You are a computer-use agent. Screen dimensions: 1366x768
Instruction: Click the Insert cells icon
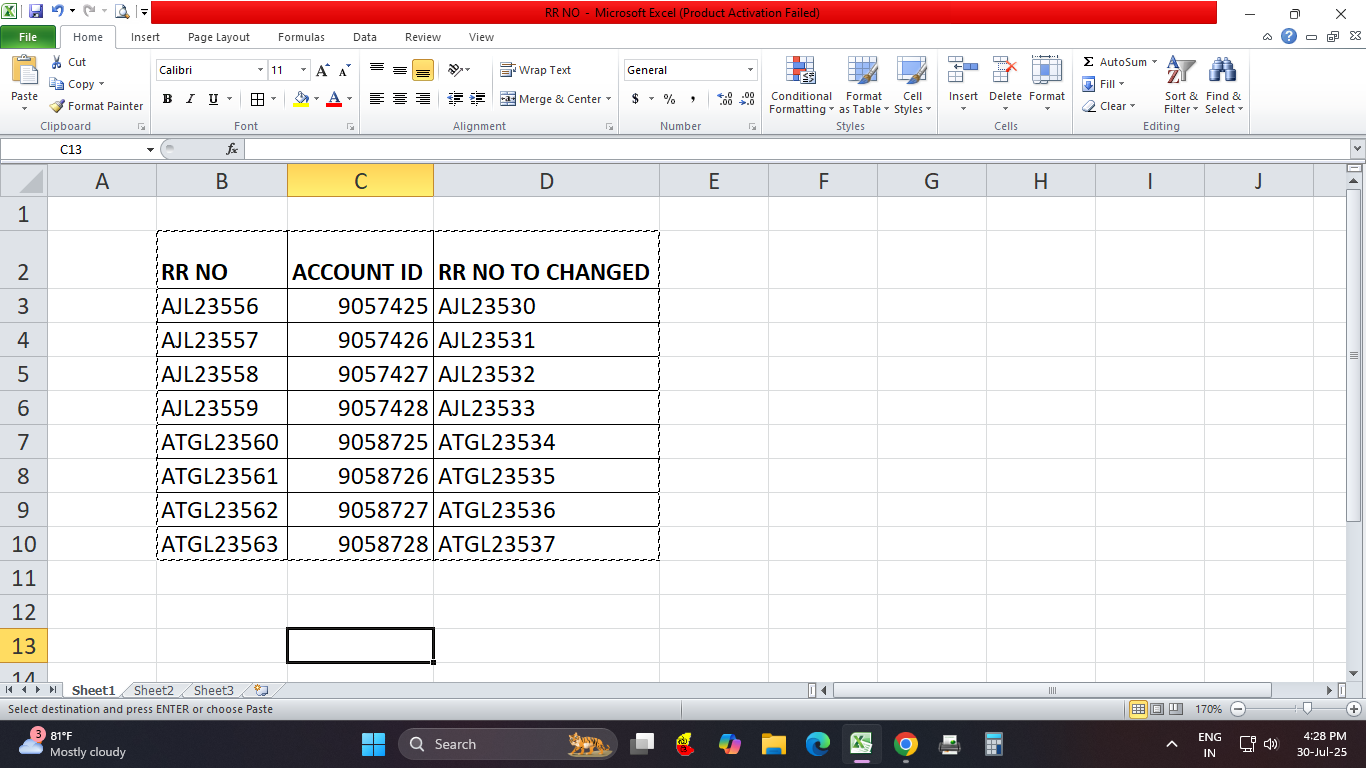pyautogui.click(x=963, y=72)
